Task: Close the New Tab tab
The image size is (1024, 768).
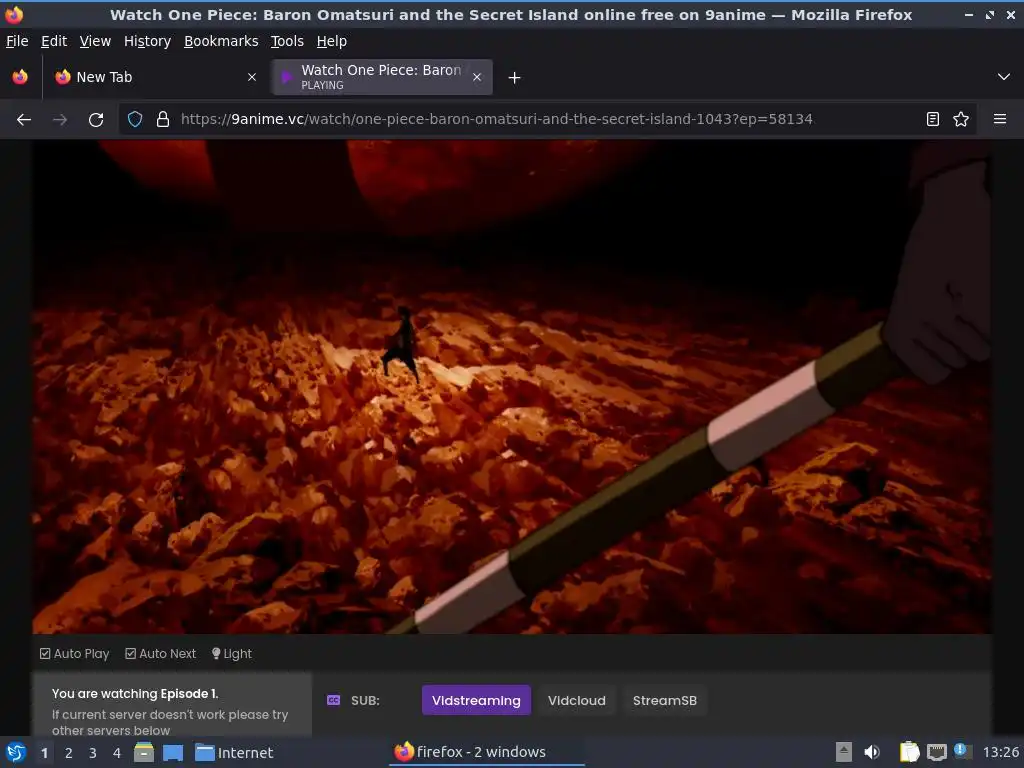Action: (x=251, y=77)
